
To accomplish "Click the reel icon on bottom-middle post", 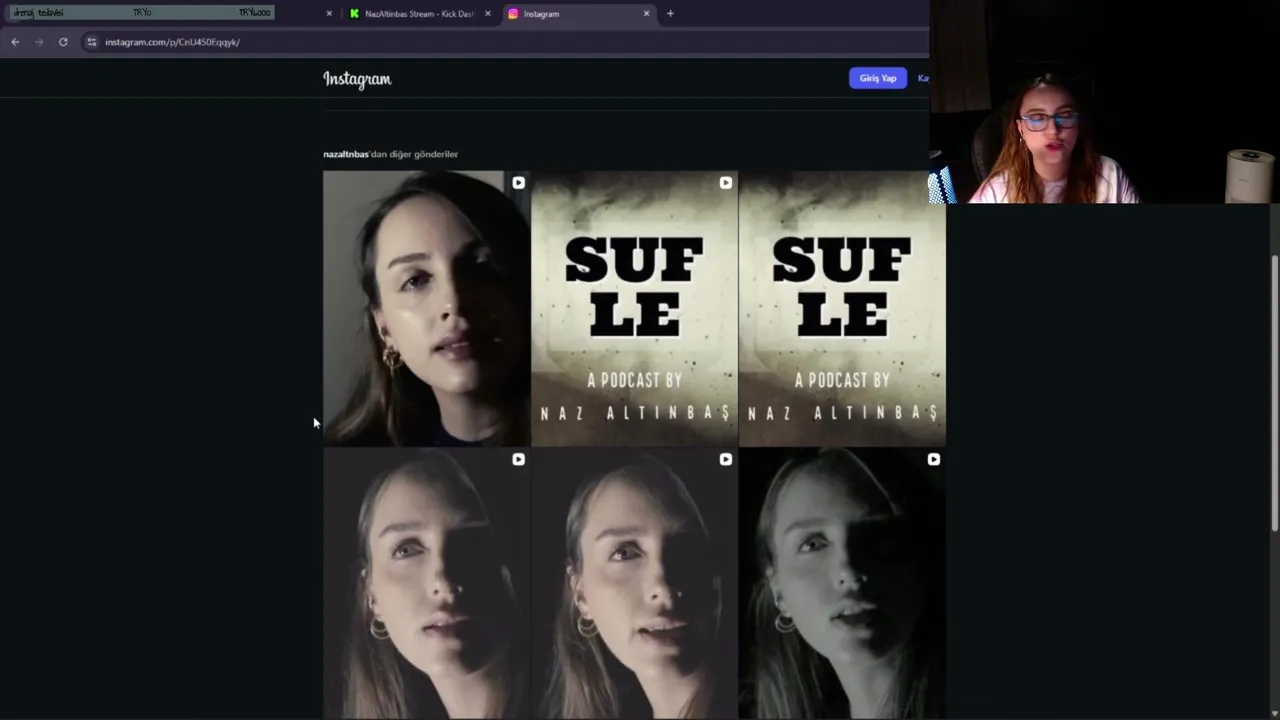I will coord(726,459).
